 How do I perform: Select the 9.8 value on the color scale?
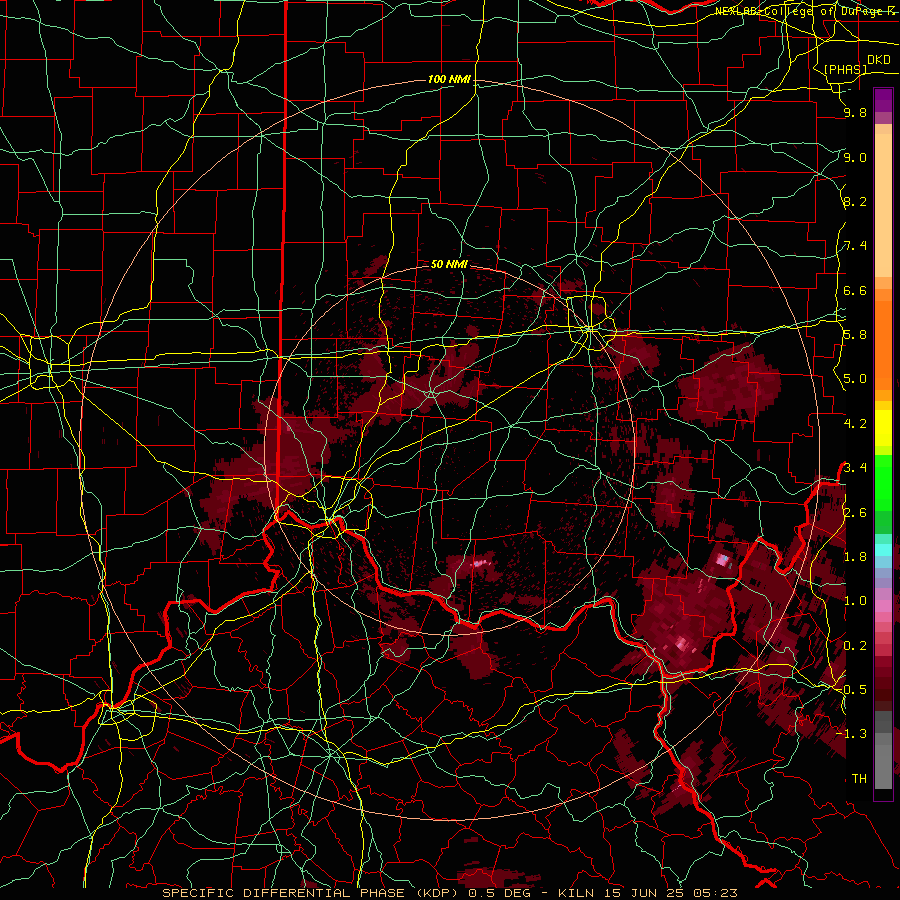coord(855,113)
